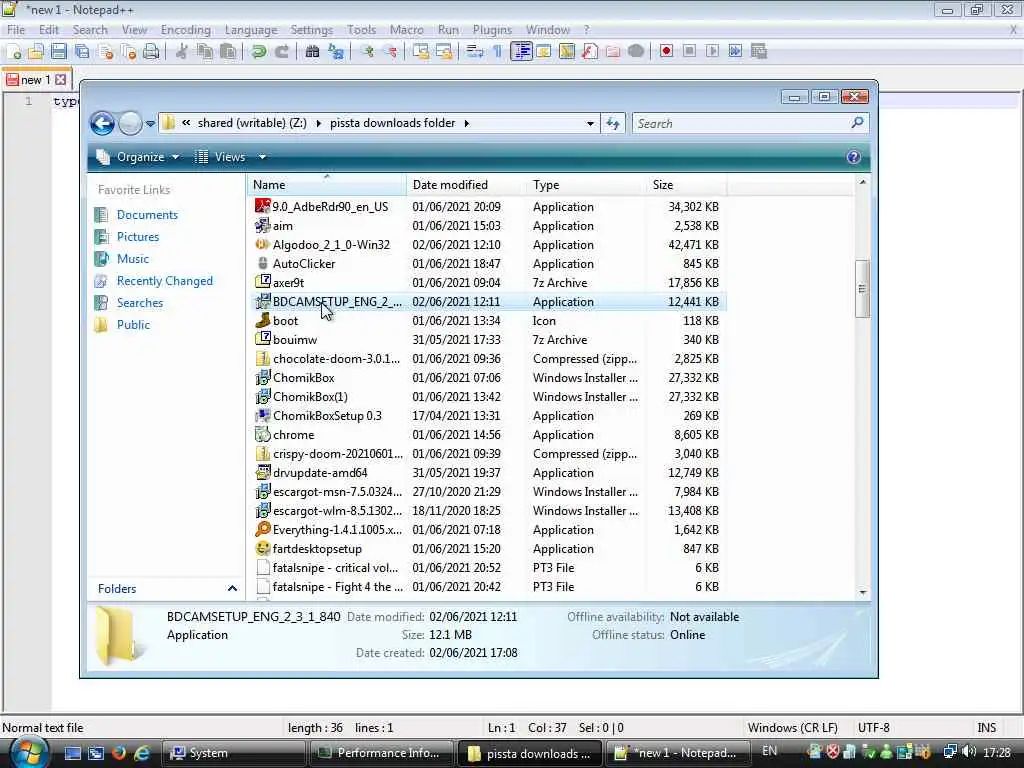Click the Explorer Help question mark icon
The width and height of the screenshot is (1024, 768).
click(853, 157)
